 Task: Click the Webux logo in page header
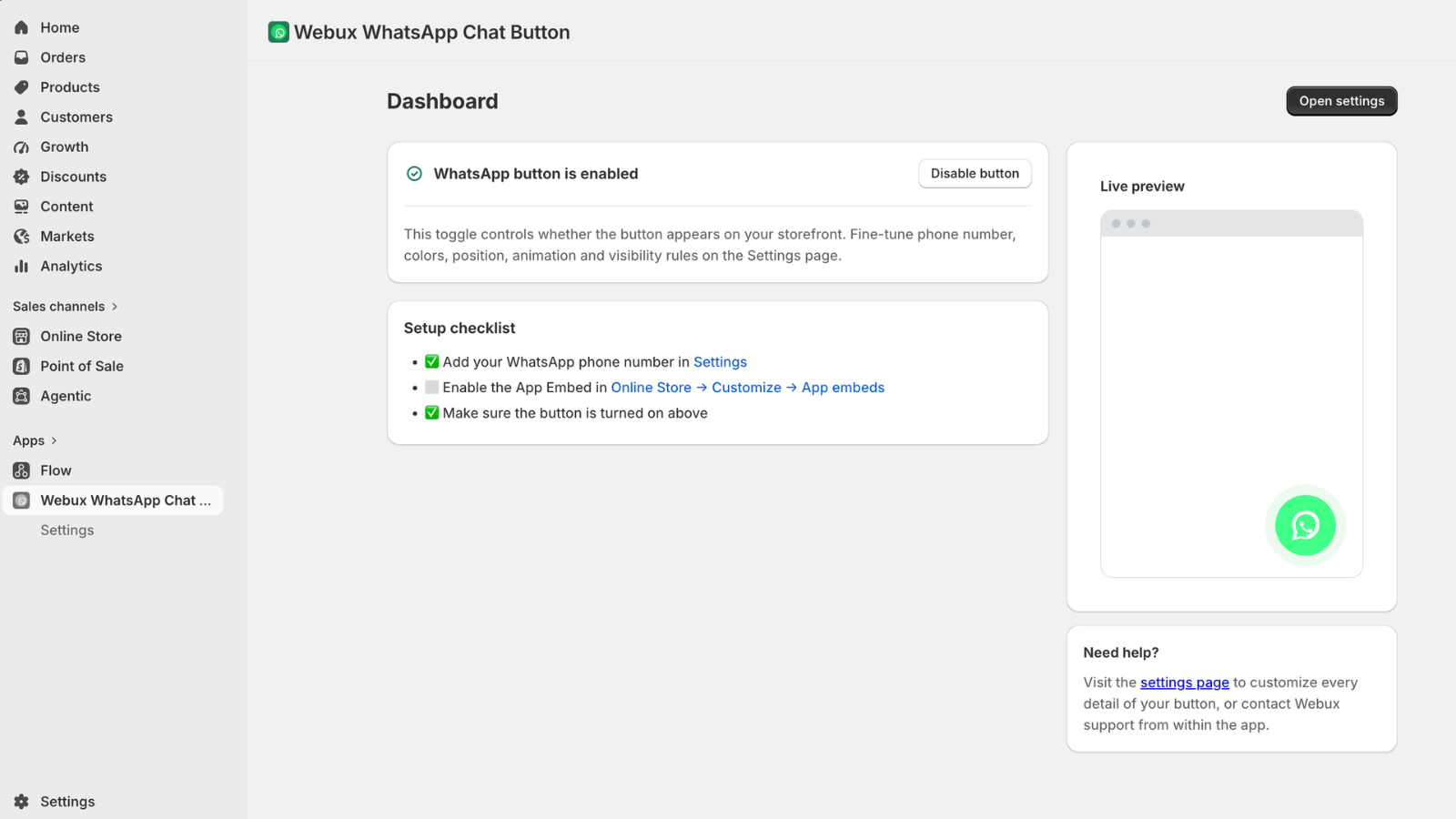coord(278,33)
